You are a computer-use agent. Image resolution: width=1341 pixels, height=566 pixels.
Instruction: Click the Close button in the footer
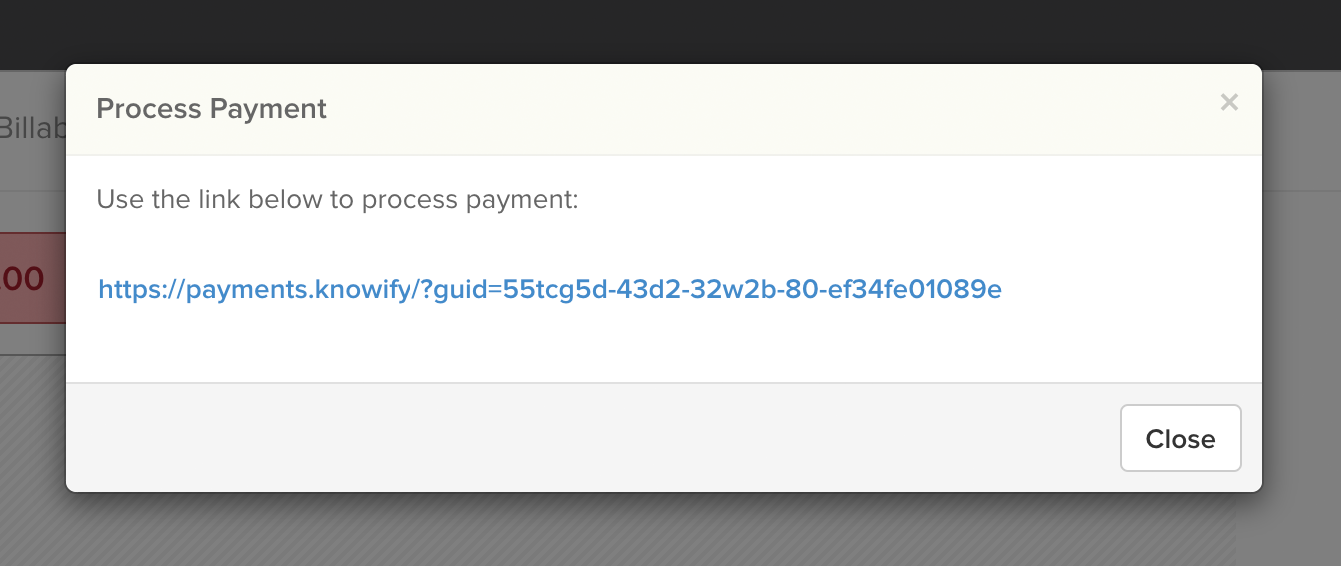tap(1180, 438)
